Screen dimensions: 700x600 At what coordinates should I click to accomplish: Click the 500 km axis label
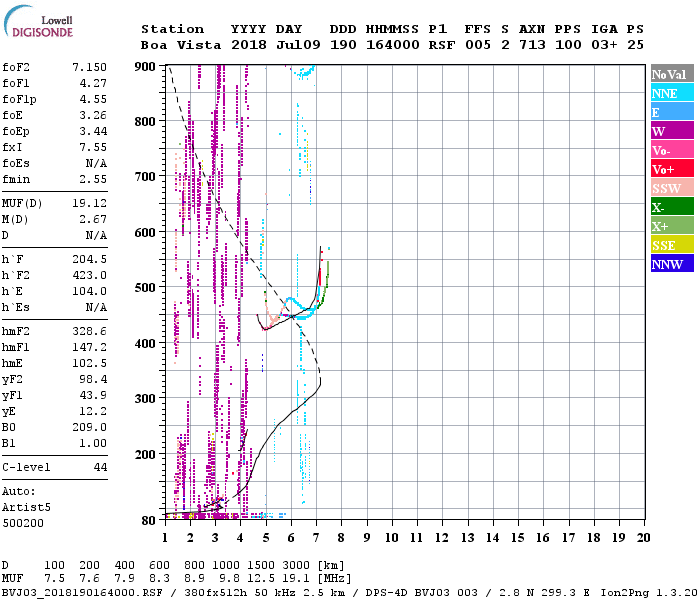click(145, 288)
